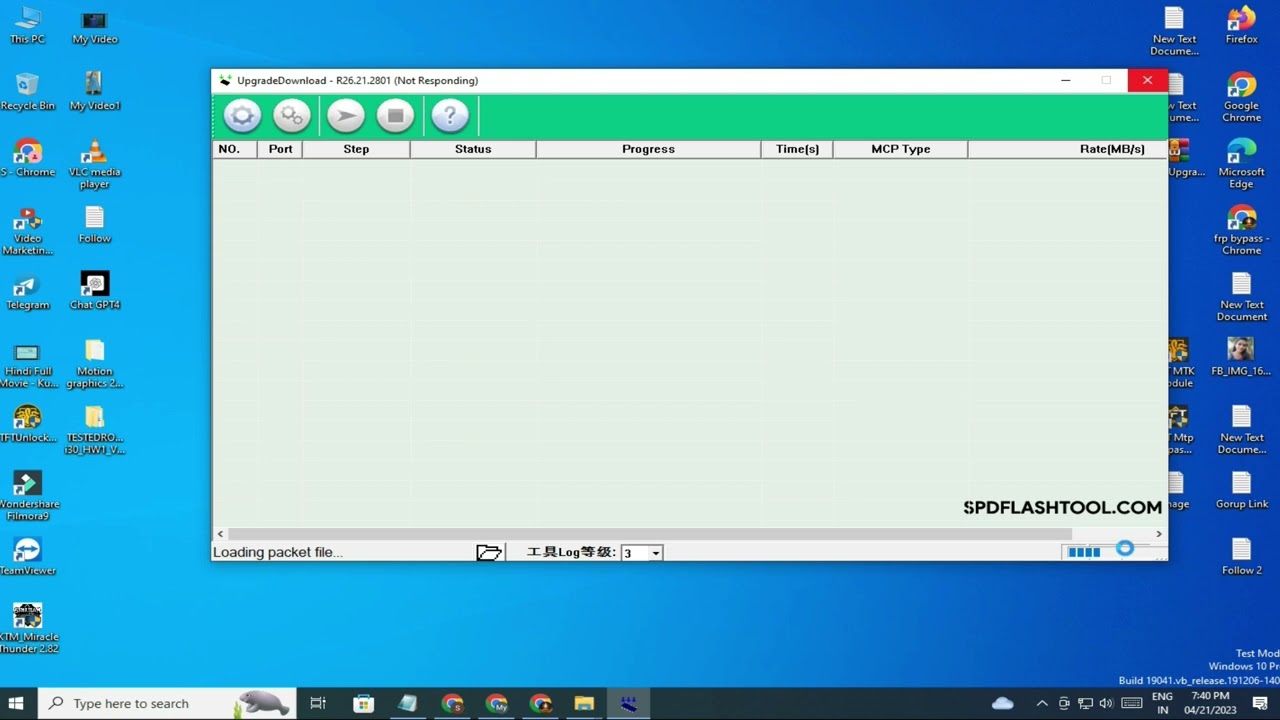1280x720 pixels.
Task: Switch to UpgradeDownload taskbar button
Action: (x=628, y=704)
